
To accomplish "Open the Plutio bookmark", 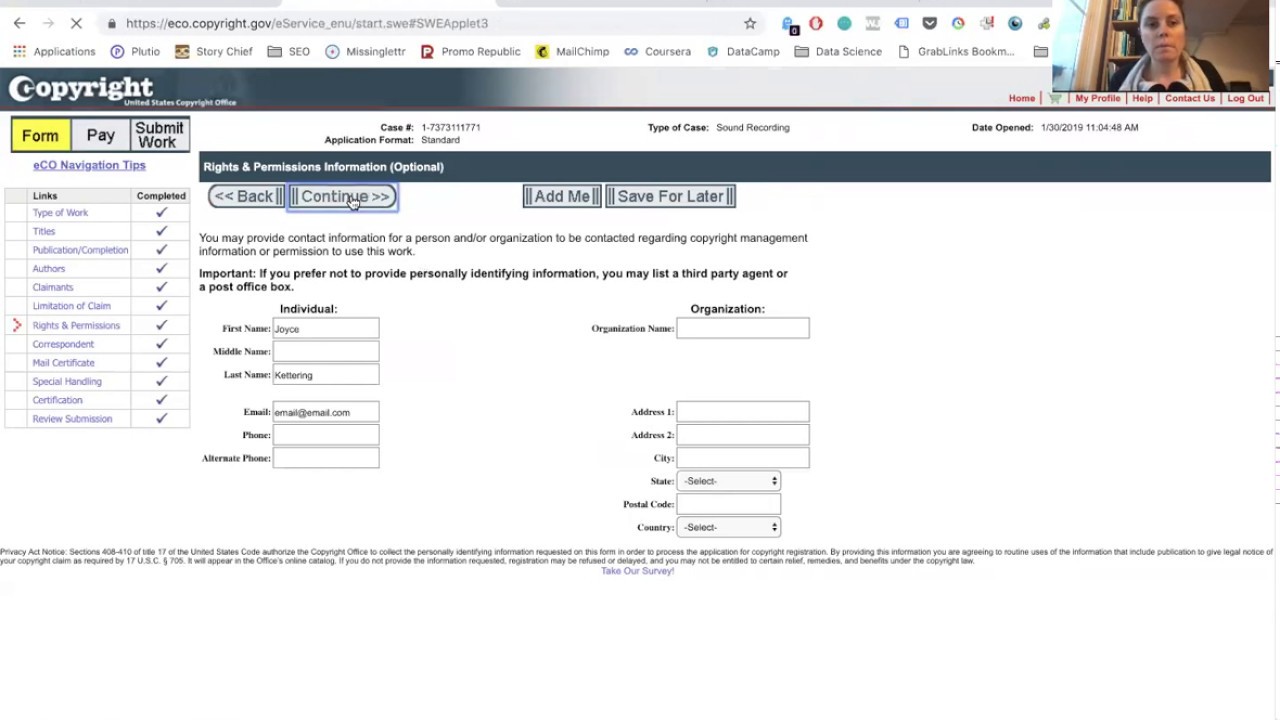I will point(135,51).
